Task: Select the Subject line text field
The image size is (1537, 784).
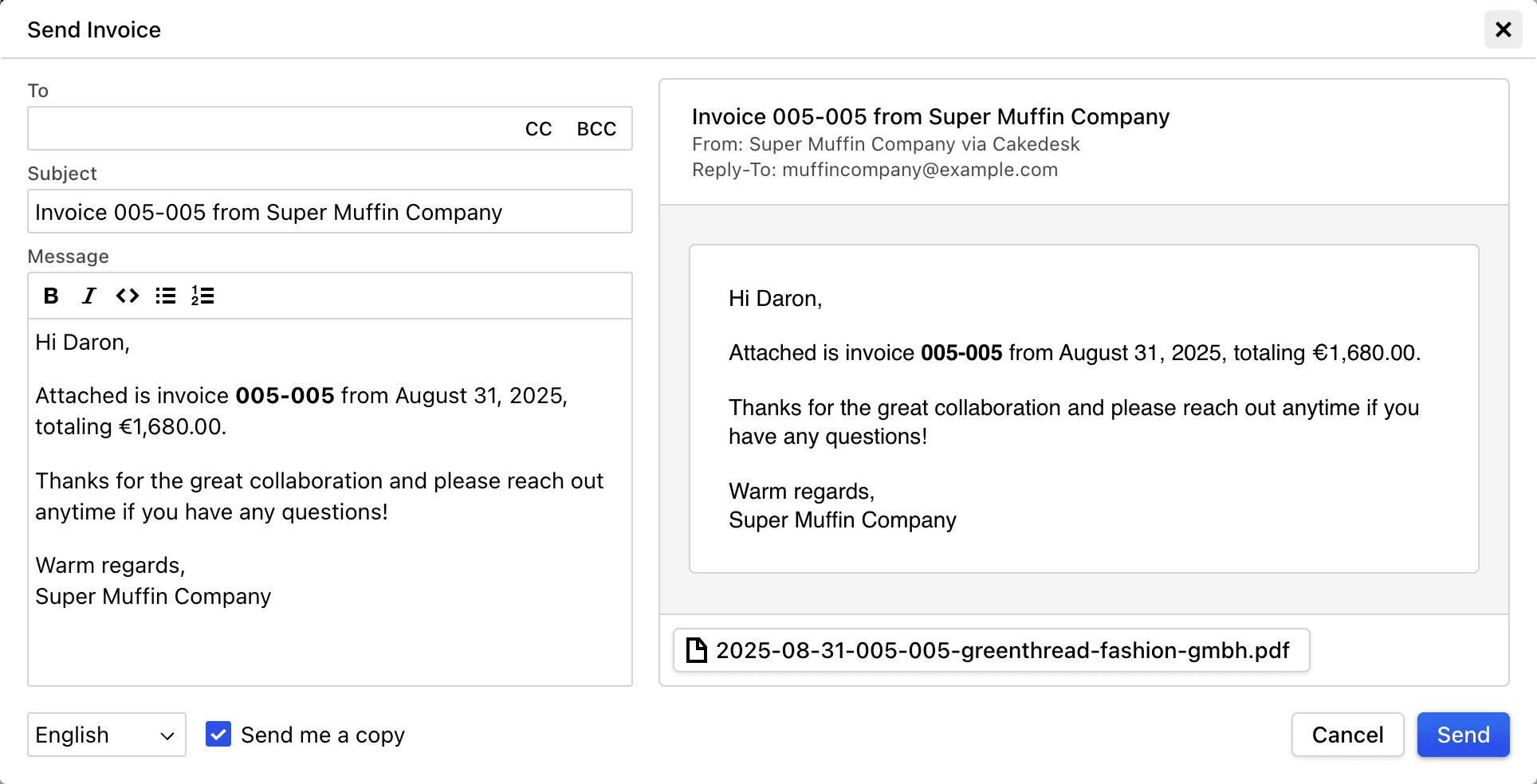Action: pyautogui.click(x=329, y=211)
